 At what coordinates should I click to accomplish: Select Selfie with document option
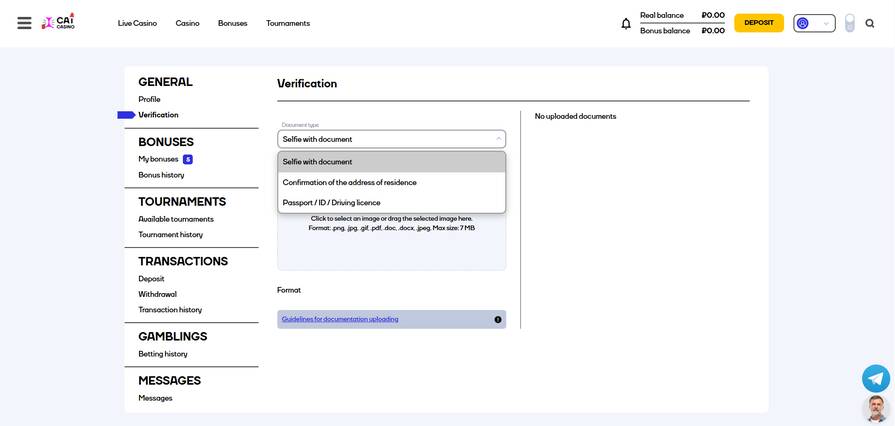[x=318, y=162]
